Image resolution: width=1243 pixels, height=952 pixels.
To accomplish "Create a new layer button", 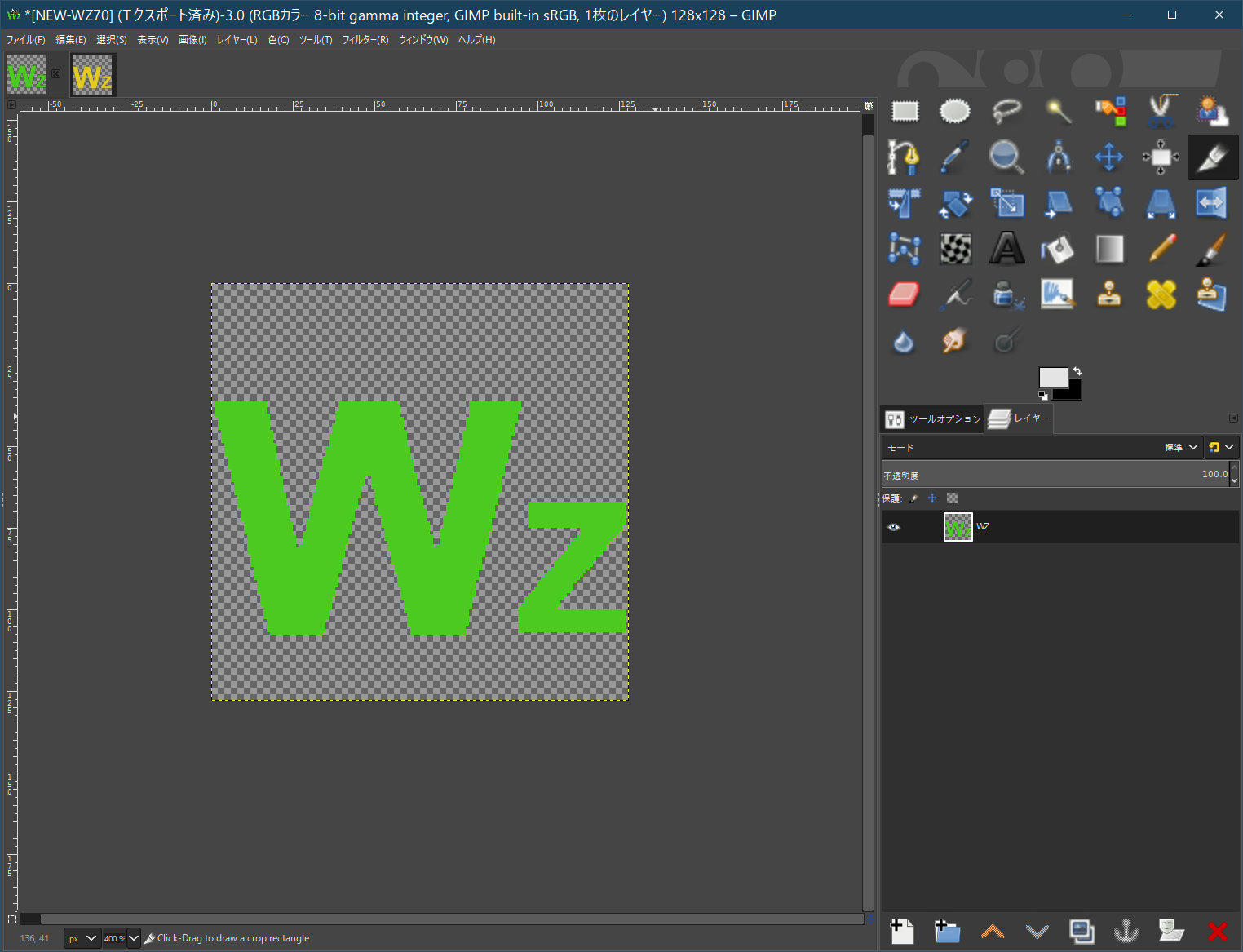I will (902, 931).
